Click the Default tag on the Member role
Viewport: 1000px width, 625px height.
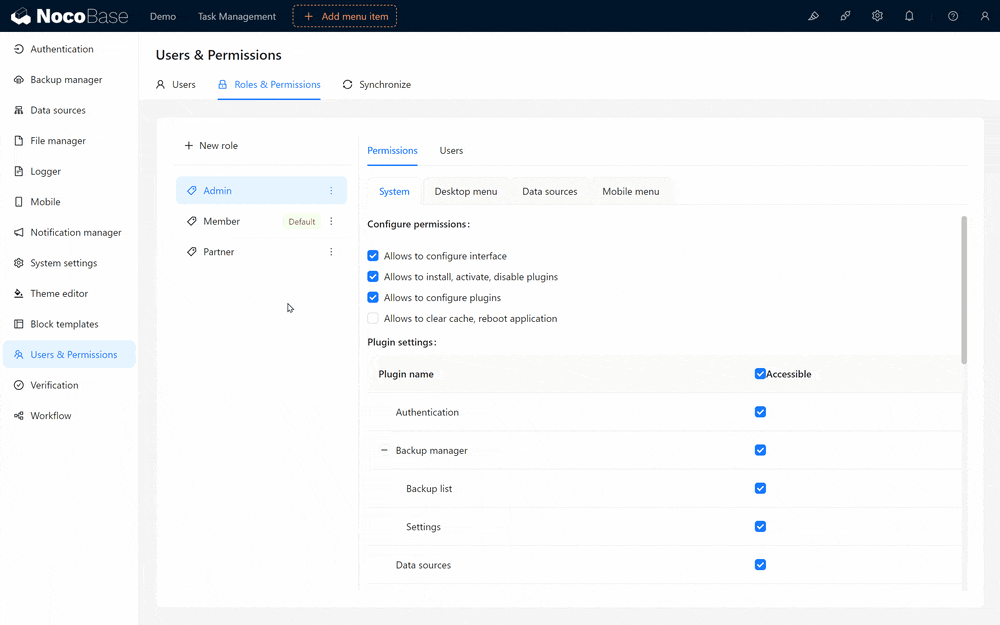tap(302, 222)
